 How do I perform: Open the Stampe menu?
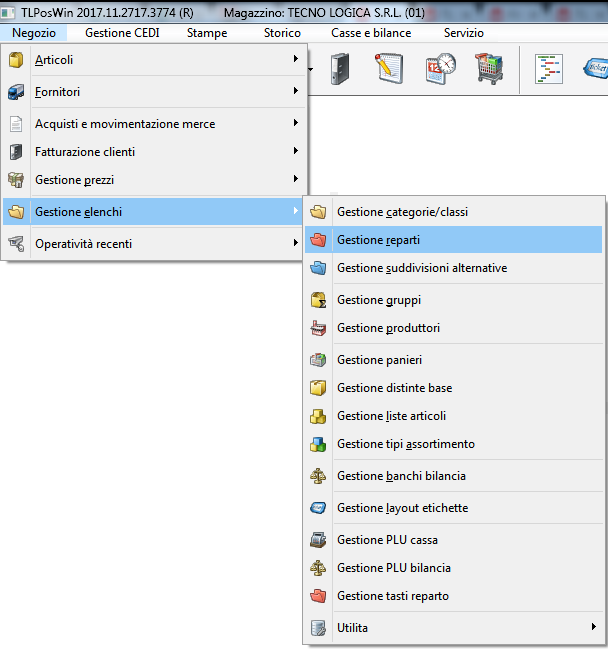206,33
